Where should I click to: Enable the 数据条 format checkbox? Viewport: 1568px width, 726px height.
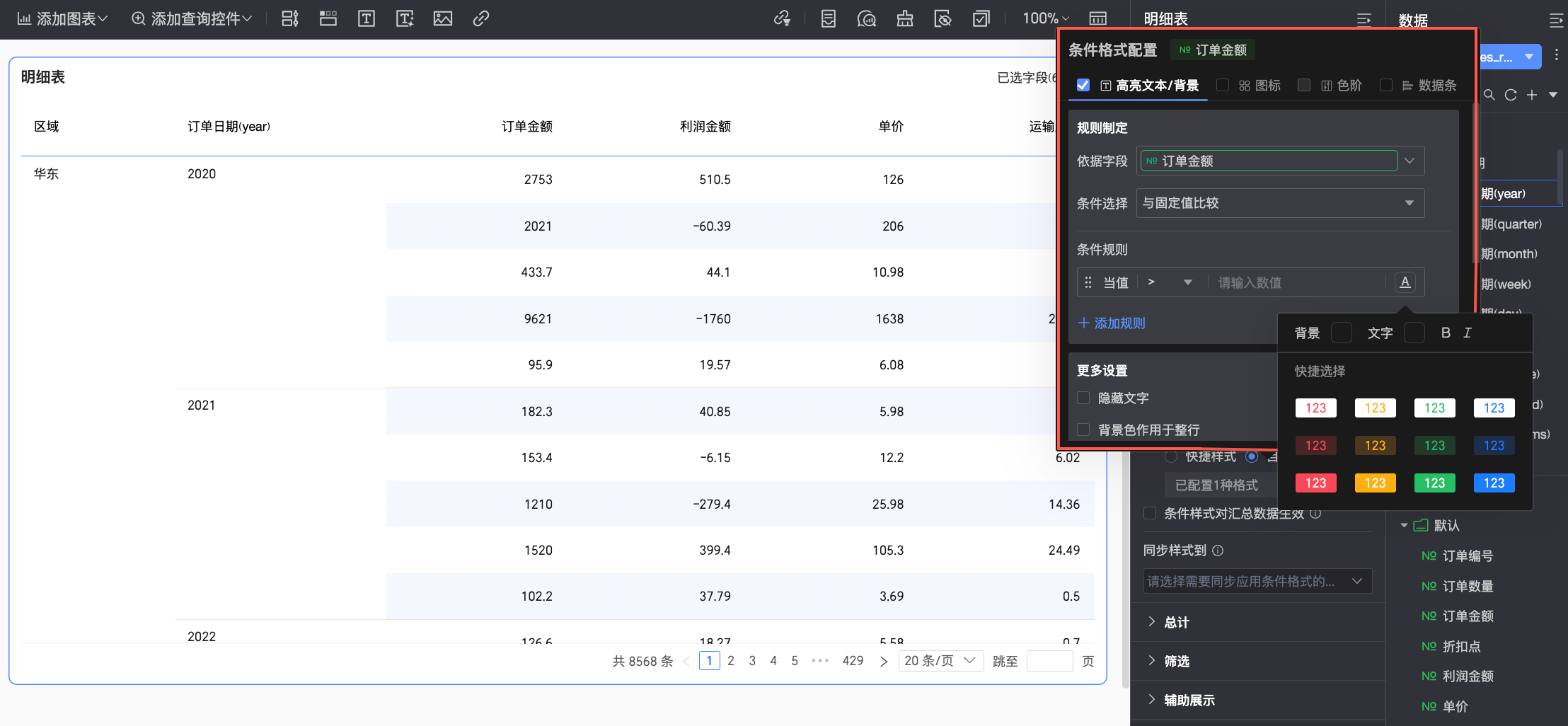click(1386, 85)
